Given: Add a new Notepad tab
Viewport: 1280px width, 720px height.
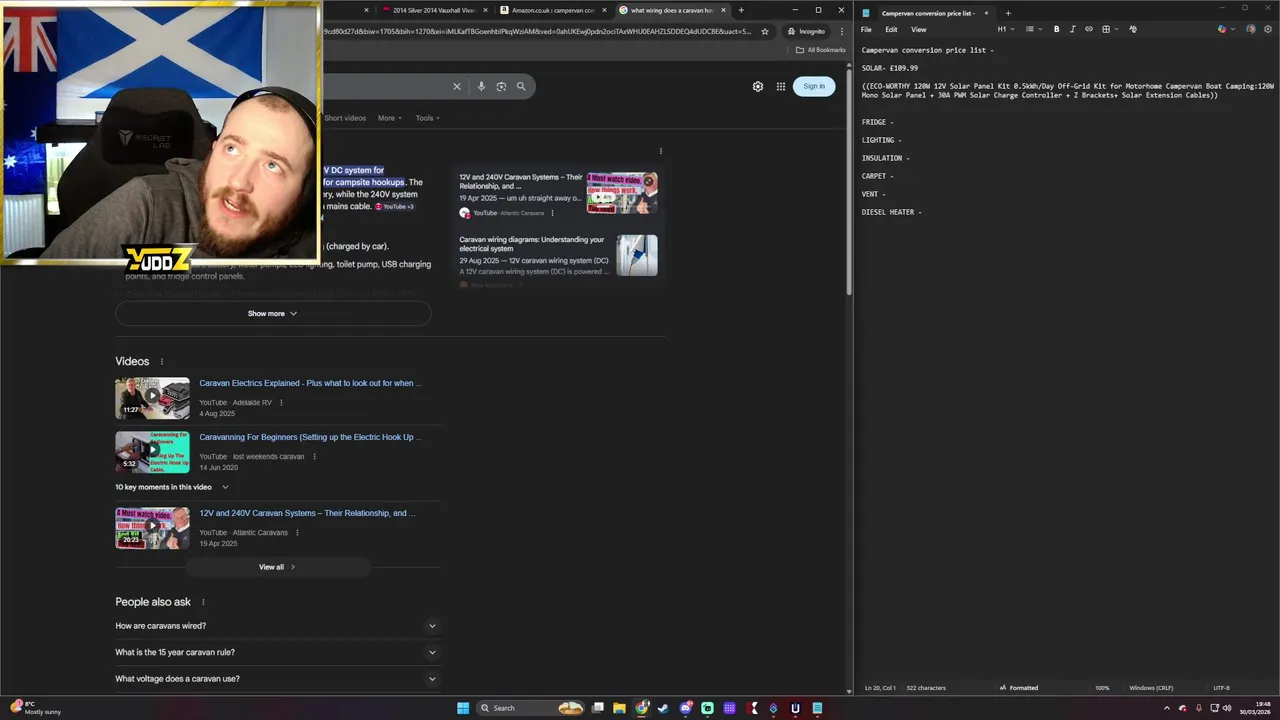Looking at the screenshot, I should 1008,13.
